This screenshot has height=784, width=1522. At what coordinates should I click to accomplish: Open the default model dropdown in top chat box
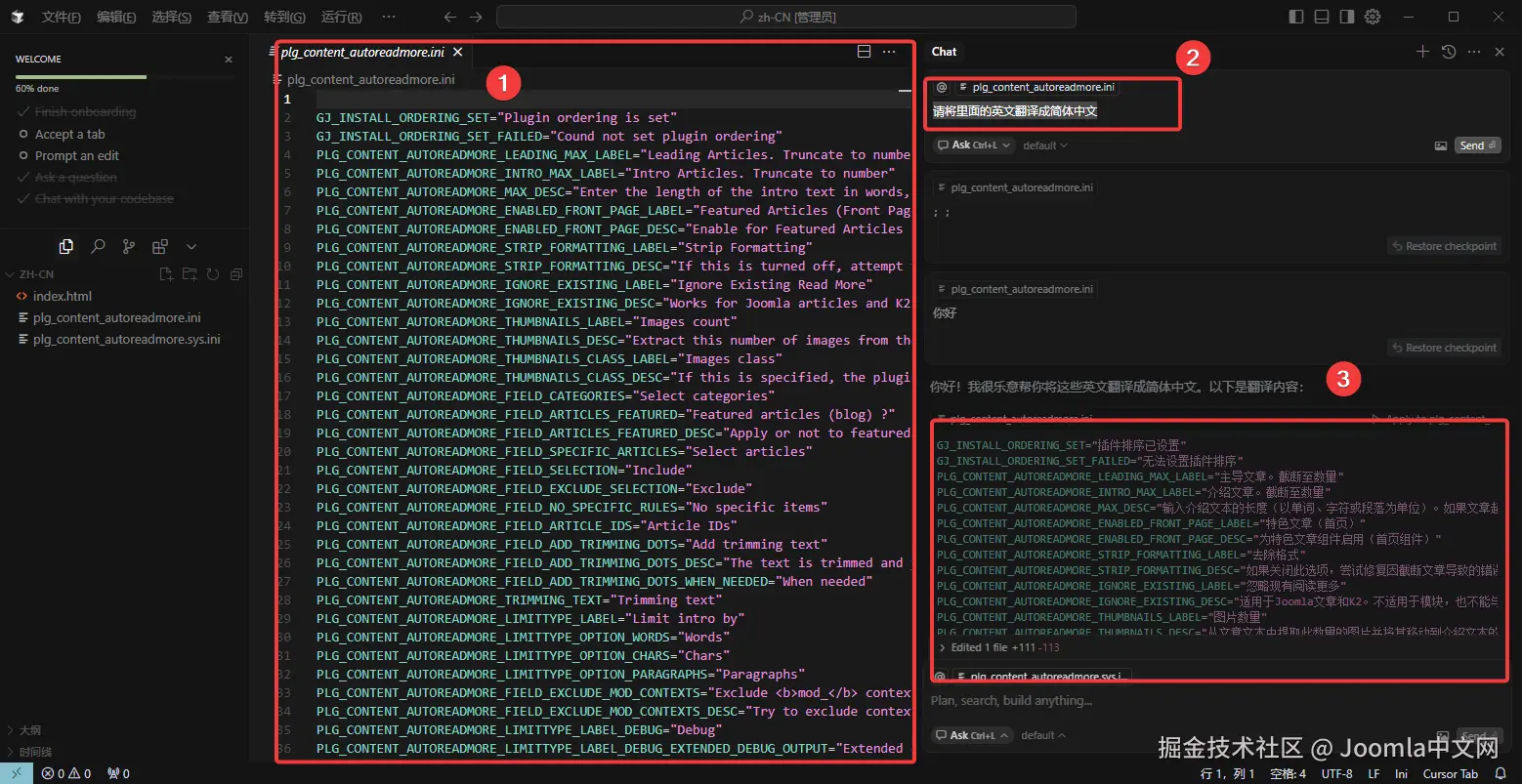pyautogui.click(x=1045, y=145)
